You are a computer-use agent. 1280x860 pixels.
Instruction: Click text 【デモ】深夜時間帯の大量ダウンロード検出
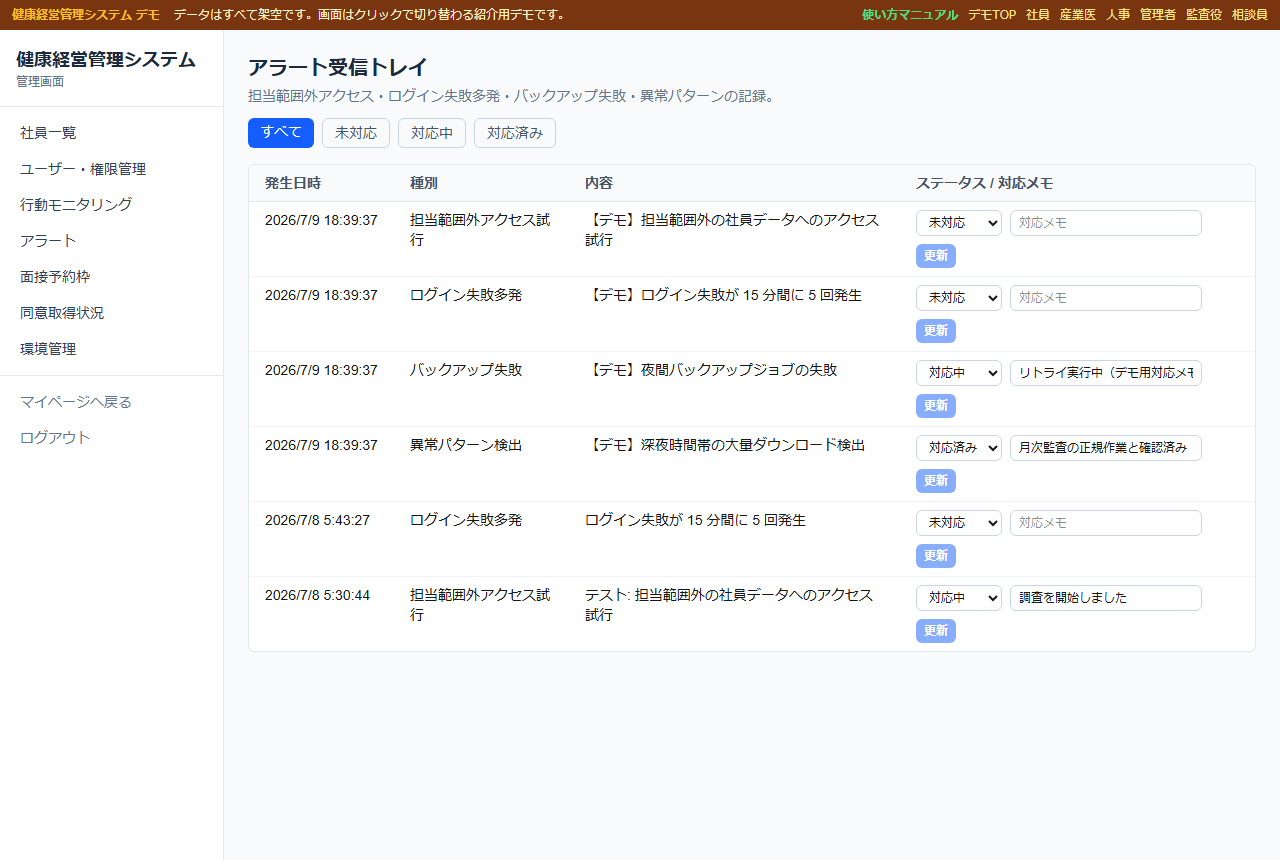tap(725, 445)
